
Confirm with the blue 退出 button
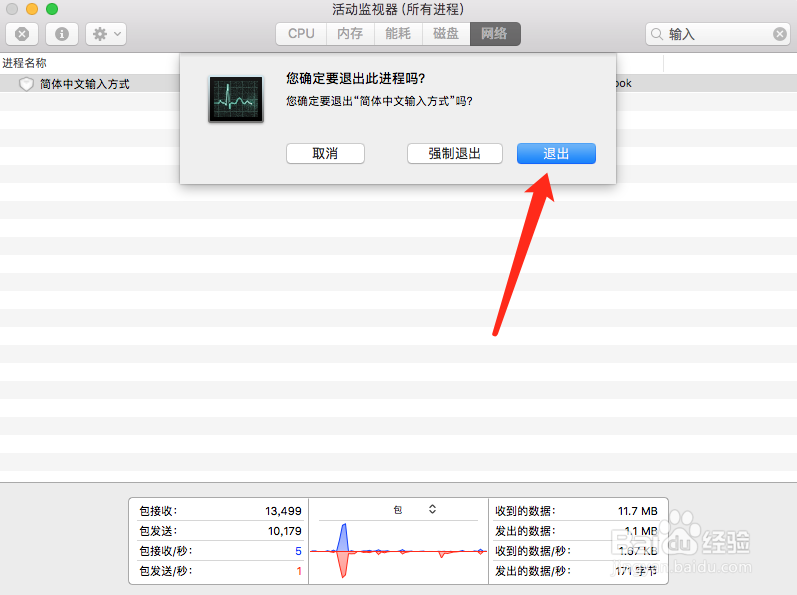click(x=556, y=153)
